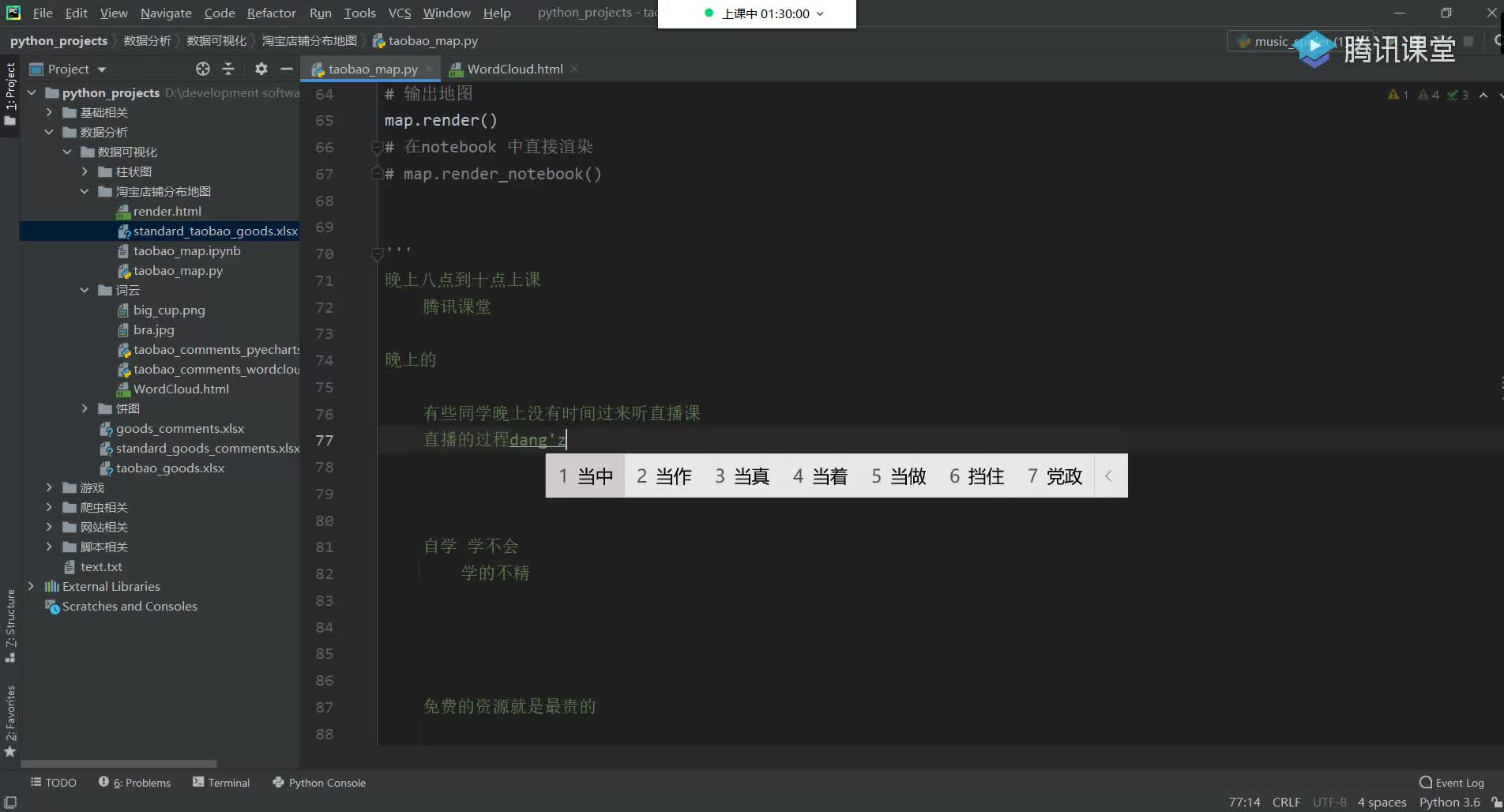Collapse the 数据可视化 folder
This screenshot has width=1504, height=812.
pos(67,152)
